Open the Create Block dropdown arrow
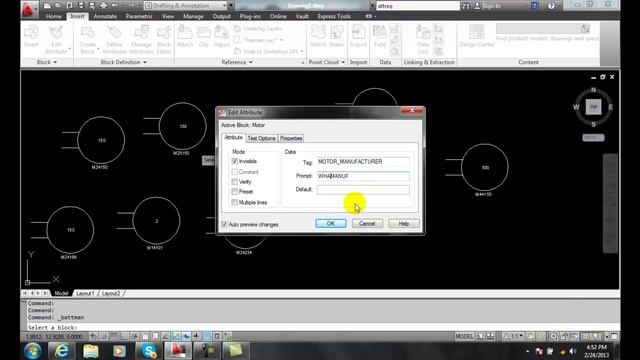 [x=98, y=49]
